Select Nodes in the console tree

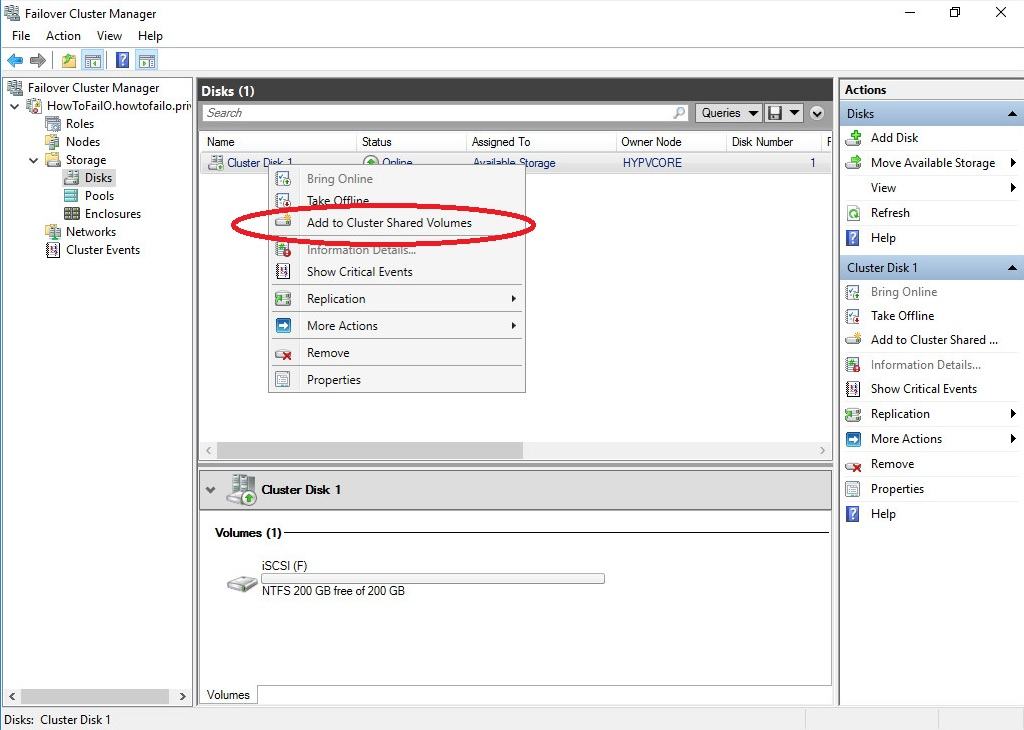click(83, 142)
